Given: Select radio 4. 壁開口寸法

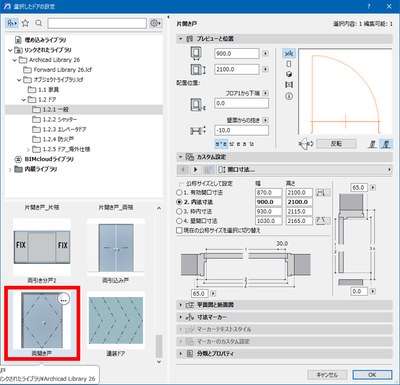Looking at the screenshot, I should (179, 221).
